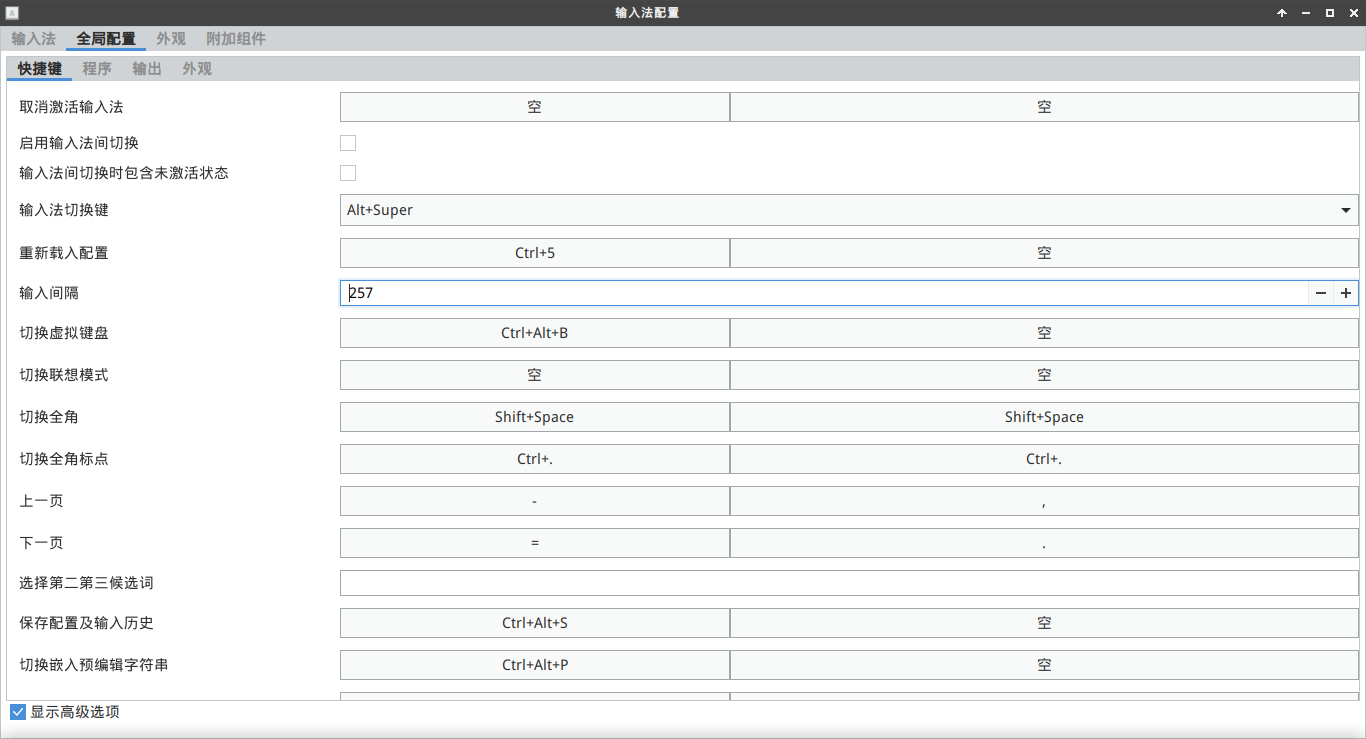The height and width of the screenshot is (739, 1366).
Task: Click the 输入间隔 label
Action: pyautogui.click(x=49, y=293)
